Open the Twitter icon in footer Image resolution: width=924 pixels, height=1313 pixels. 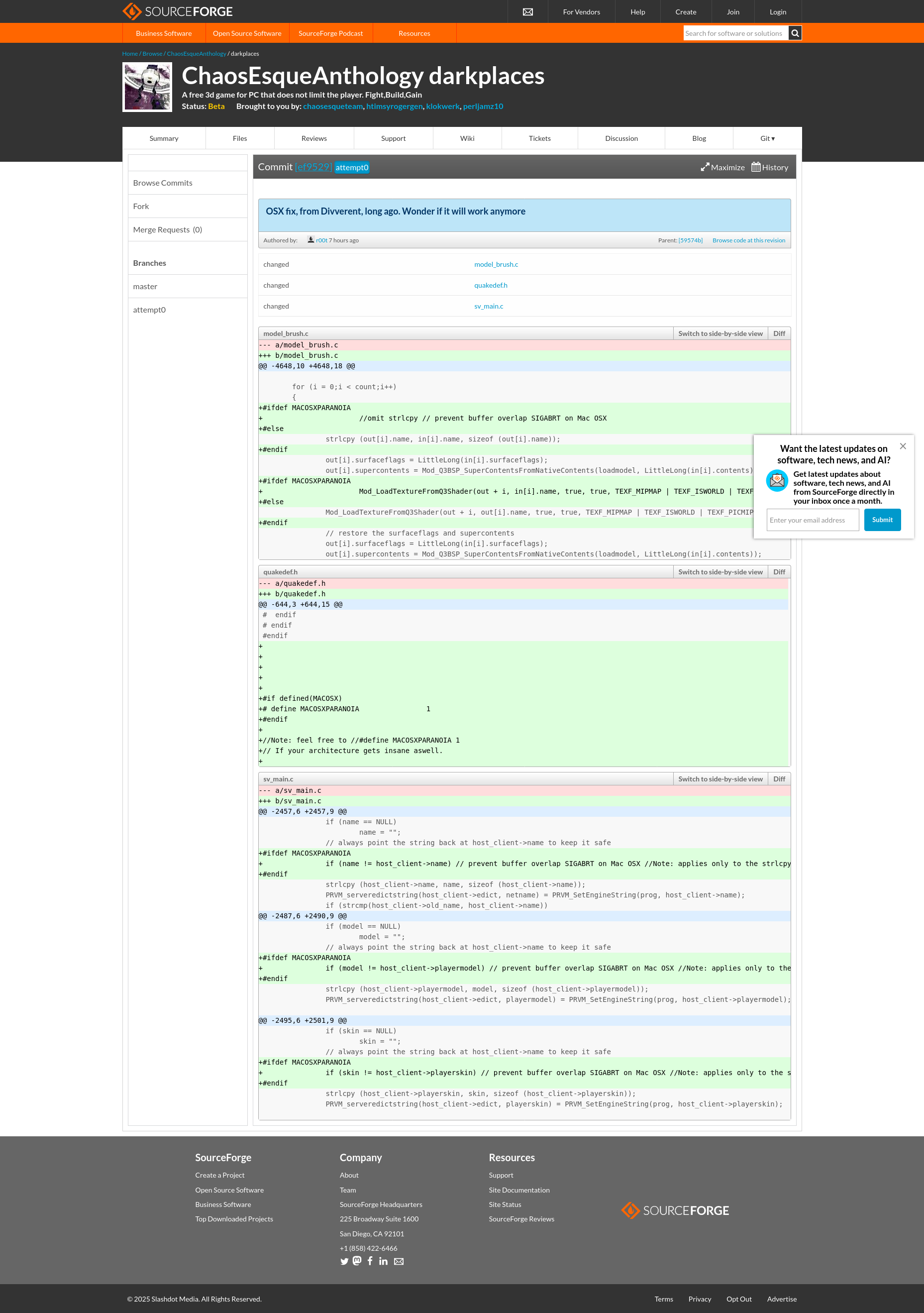point(344,1262)
